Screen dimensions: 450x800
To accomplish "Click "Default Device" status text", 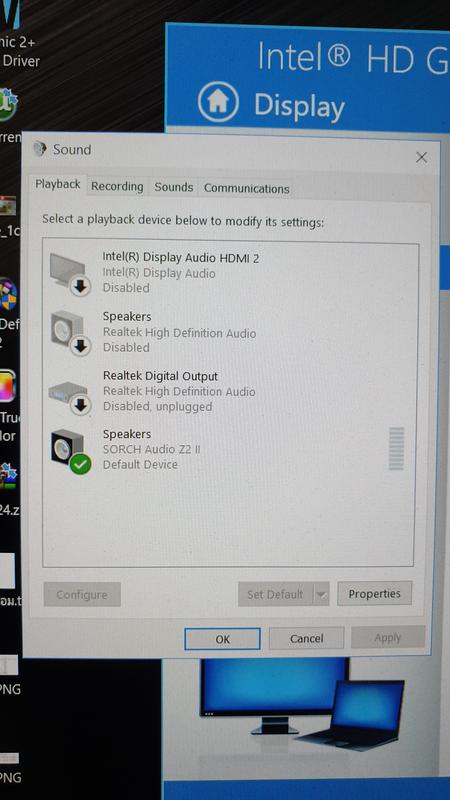I will [140, 465].
